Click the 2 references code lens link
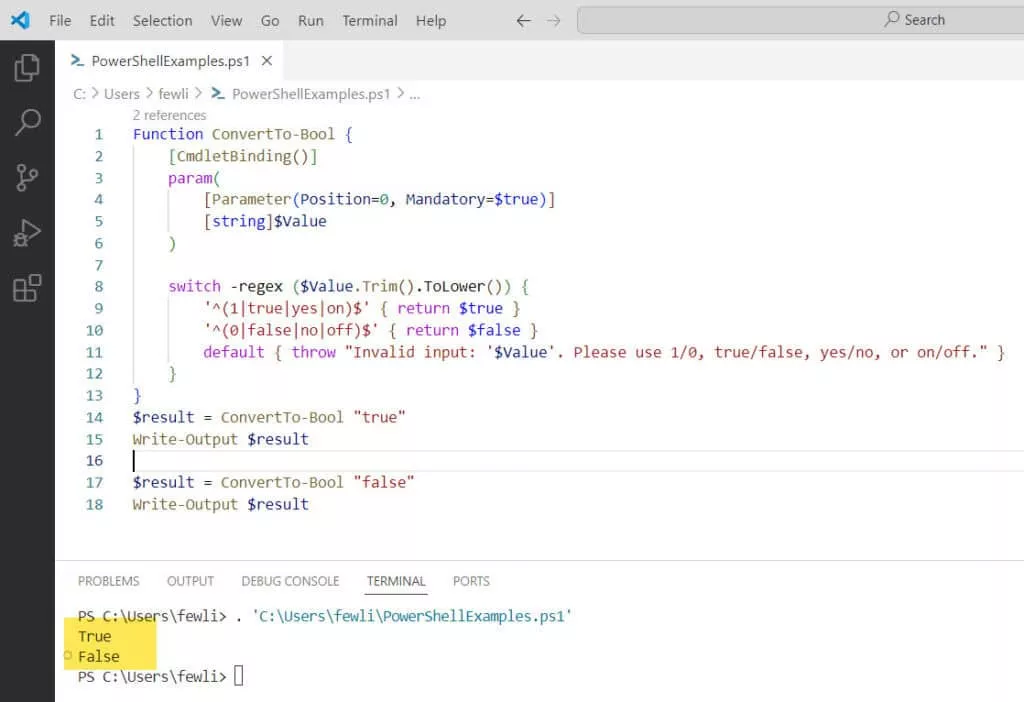This screenshot has width=1024, height=702. [x=169, y=115]
